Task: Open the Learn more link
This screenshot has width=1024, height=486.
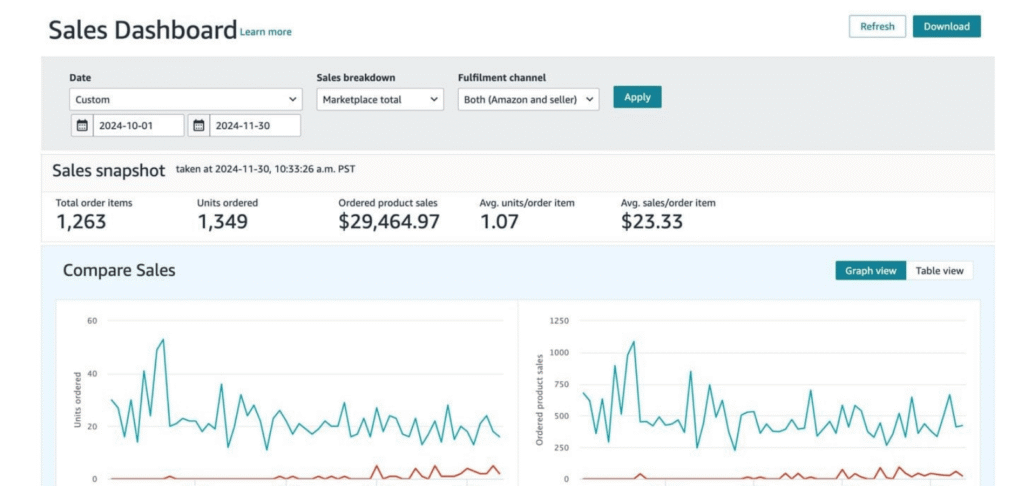Action: coord(266,31)
